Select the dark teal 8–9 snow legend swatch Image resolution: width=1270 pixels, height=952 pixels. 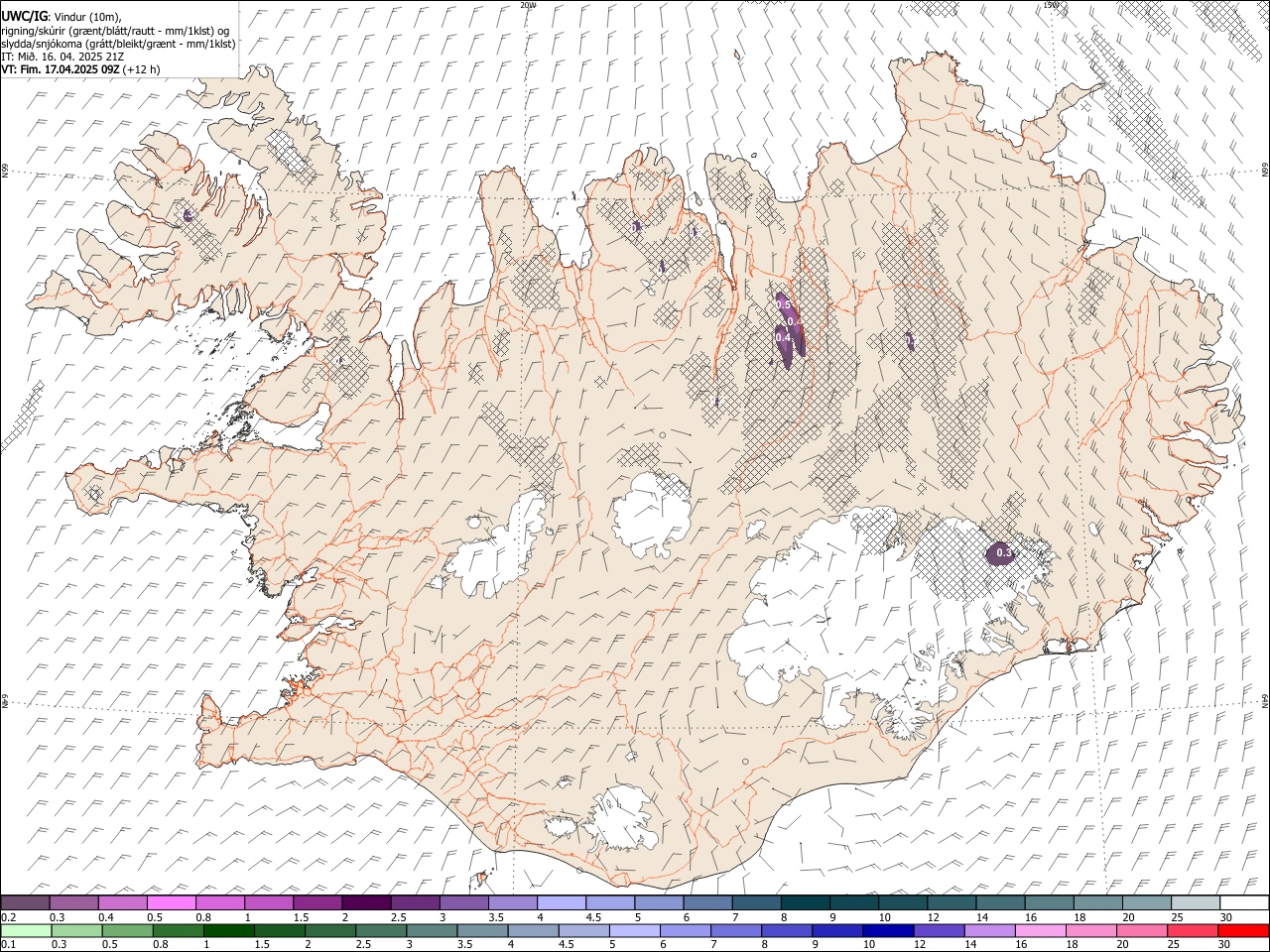click(805, 902)
